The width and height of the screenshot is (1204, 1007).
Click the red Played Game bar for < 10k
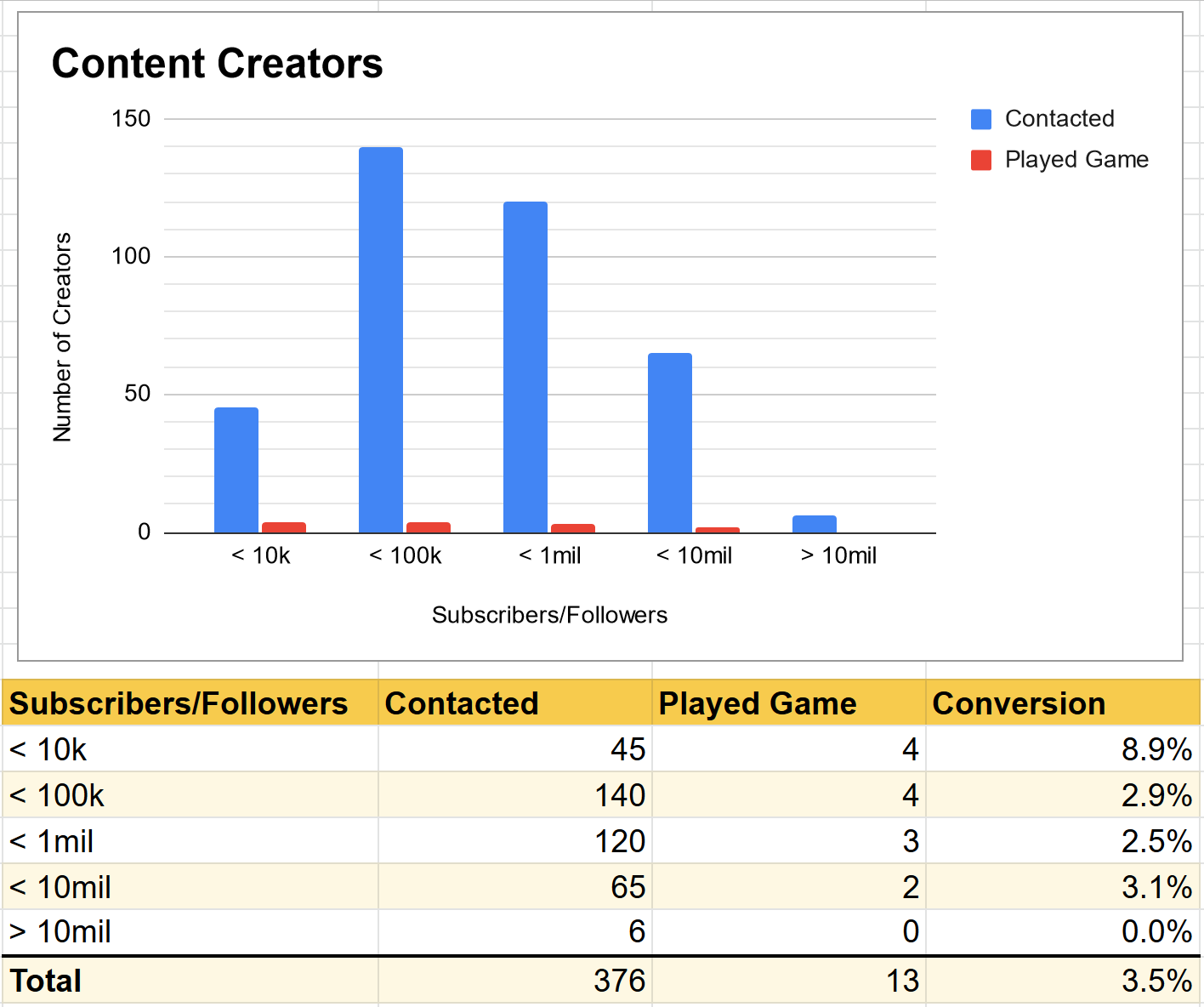coord(284,527)
